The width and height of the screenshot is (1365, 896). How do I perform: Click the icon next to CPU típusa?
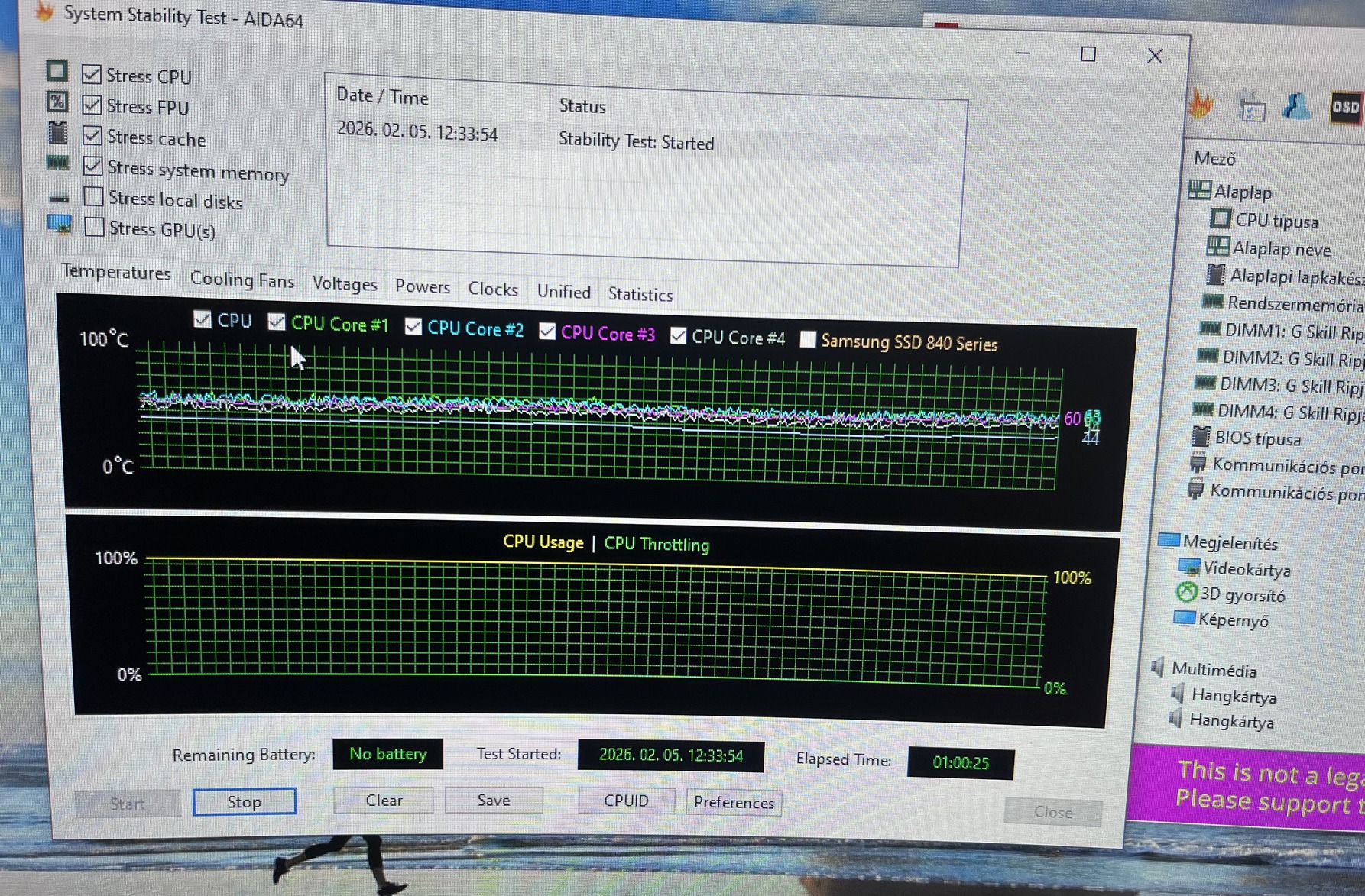pos(1221,218)
